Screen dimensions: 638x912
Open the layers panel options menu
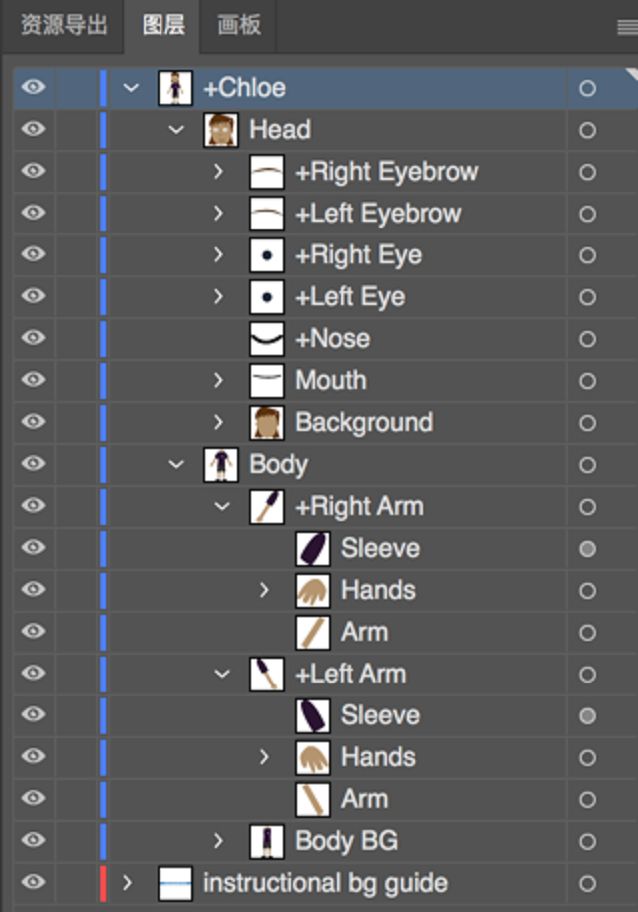(627, 27)
